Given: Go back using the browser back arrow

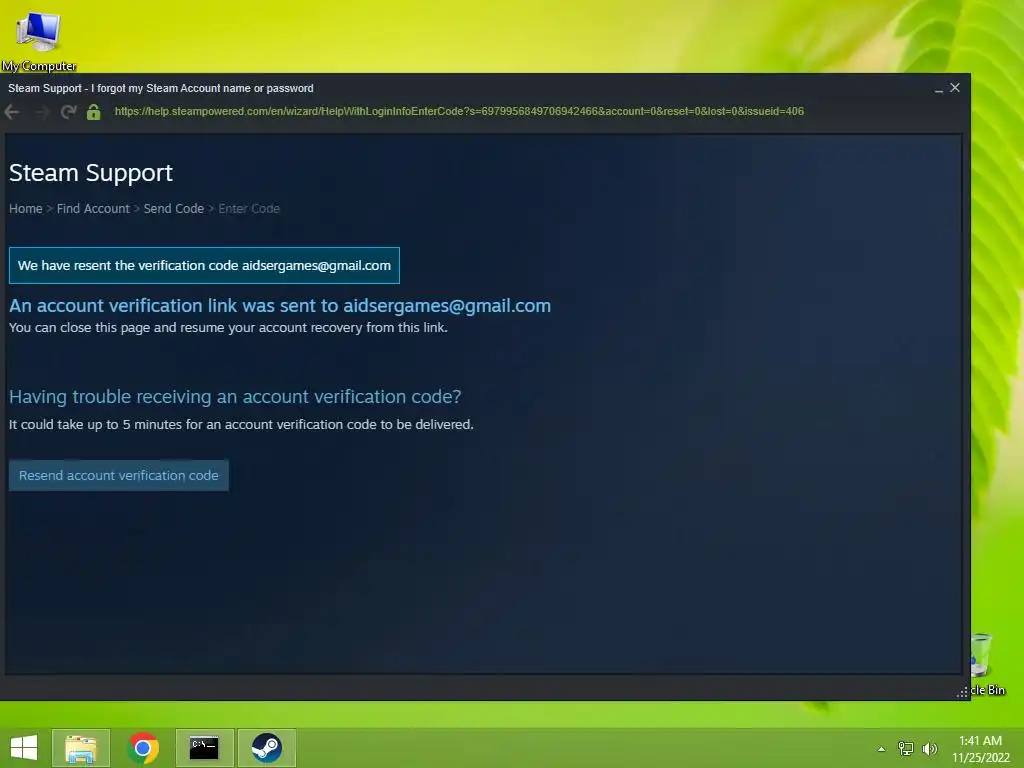Looking at the screenshot, I should pyautogui.click(x=12, y=112).
